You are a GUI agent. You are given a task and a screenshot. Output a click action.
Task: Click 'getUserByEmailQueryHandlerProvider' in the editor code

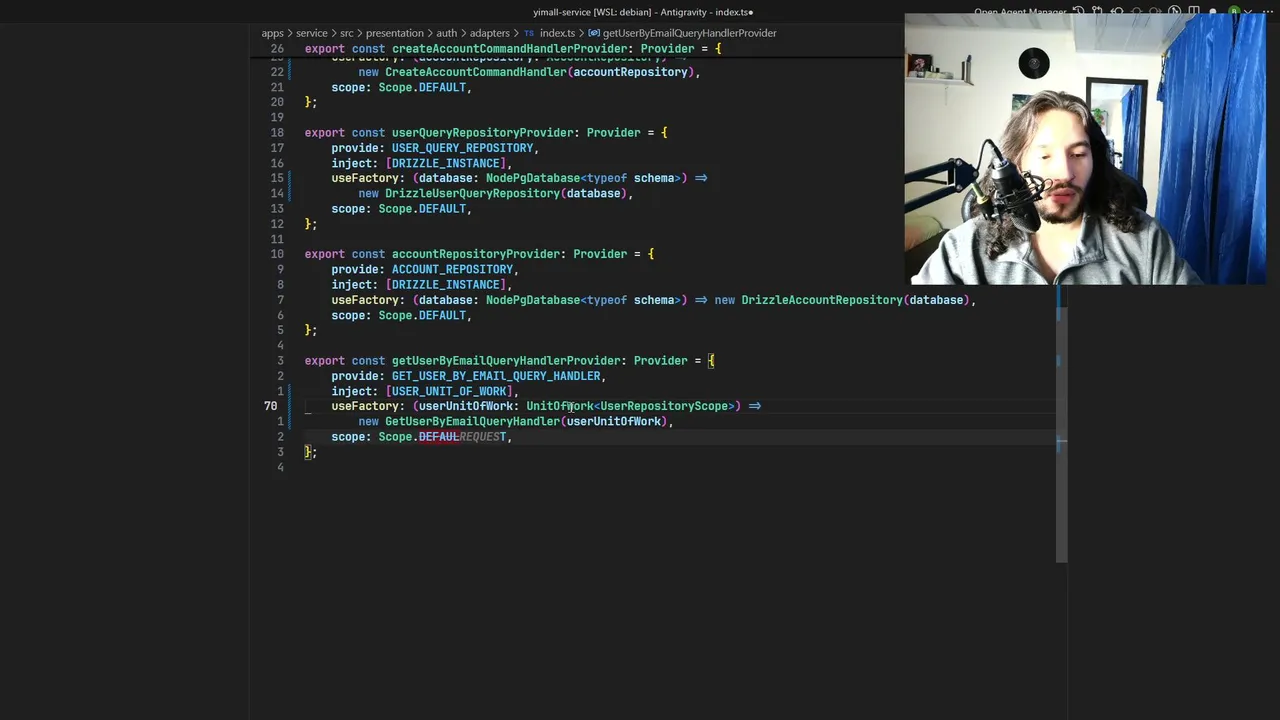tap(505, 361)
